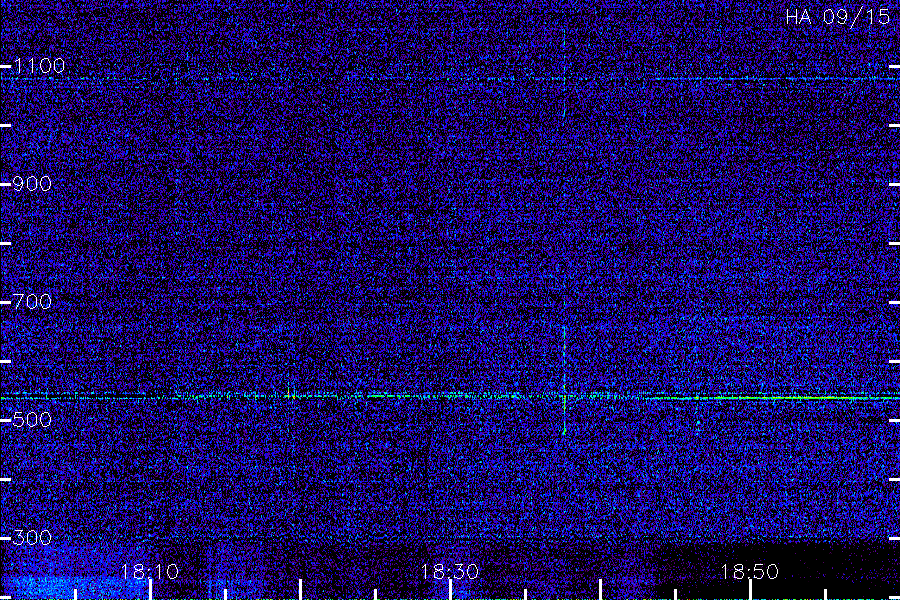900x600 pixels.
Task: Click the HA 09/15 date label
Action: (838, 17)
